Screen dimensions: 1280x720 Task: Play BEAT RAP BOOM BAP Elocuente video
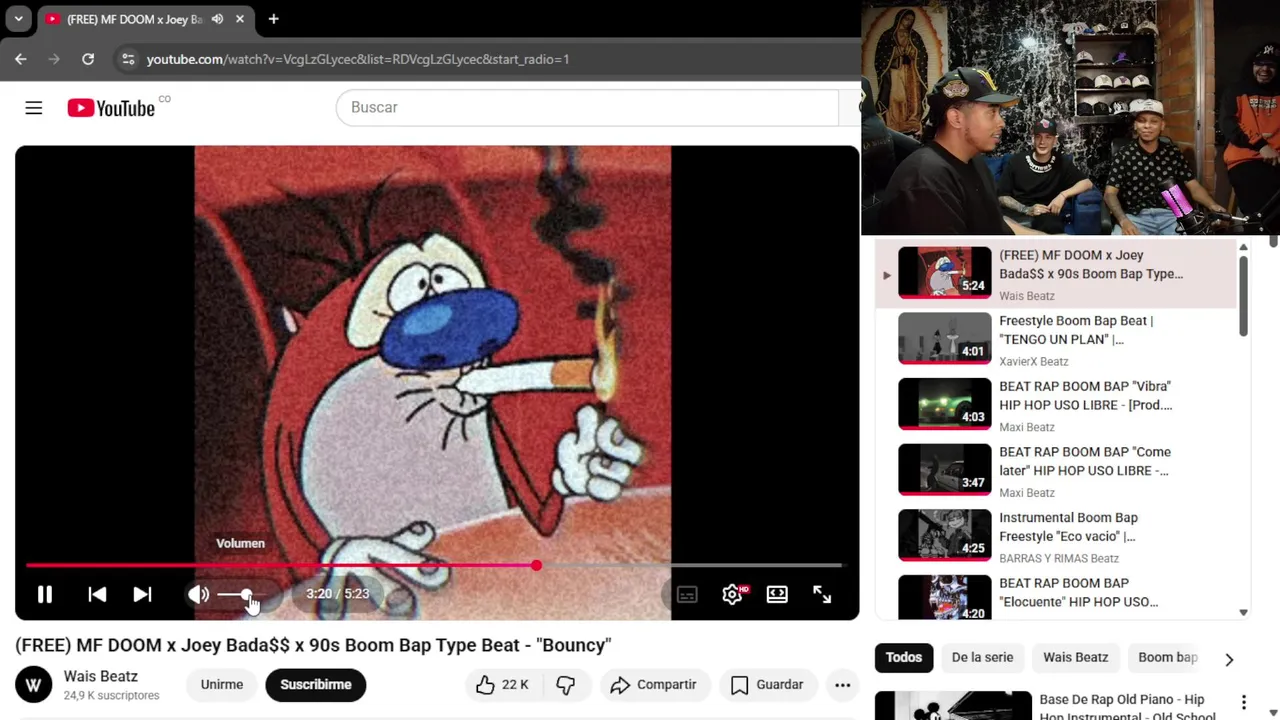click(x=1055, y=596)
